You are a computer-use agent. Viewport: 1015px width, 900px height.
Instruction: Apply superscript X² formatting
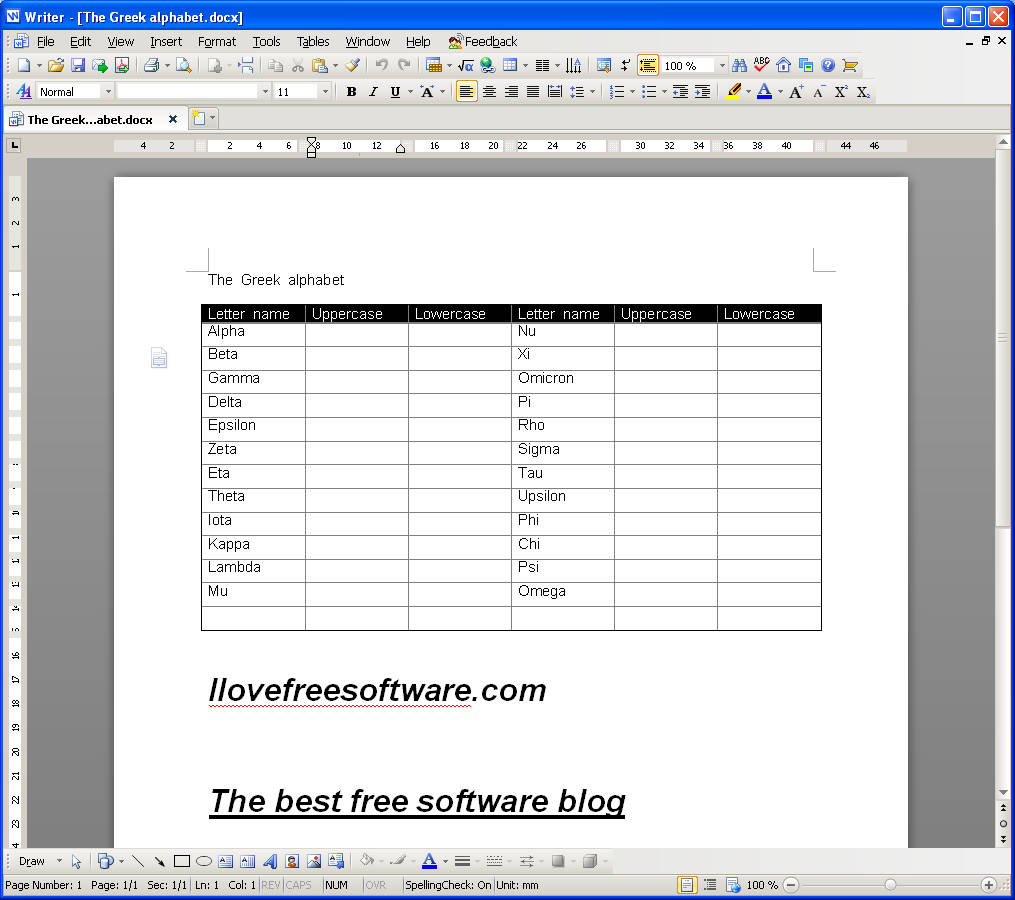tap(840, 92)
